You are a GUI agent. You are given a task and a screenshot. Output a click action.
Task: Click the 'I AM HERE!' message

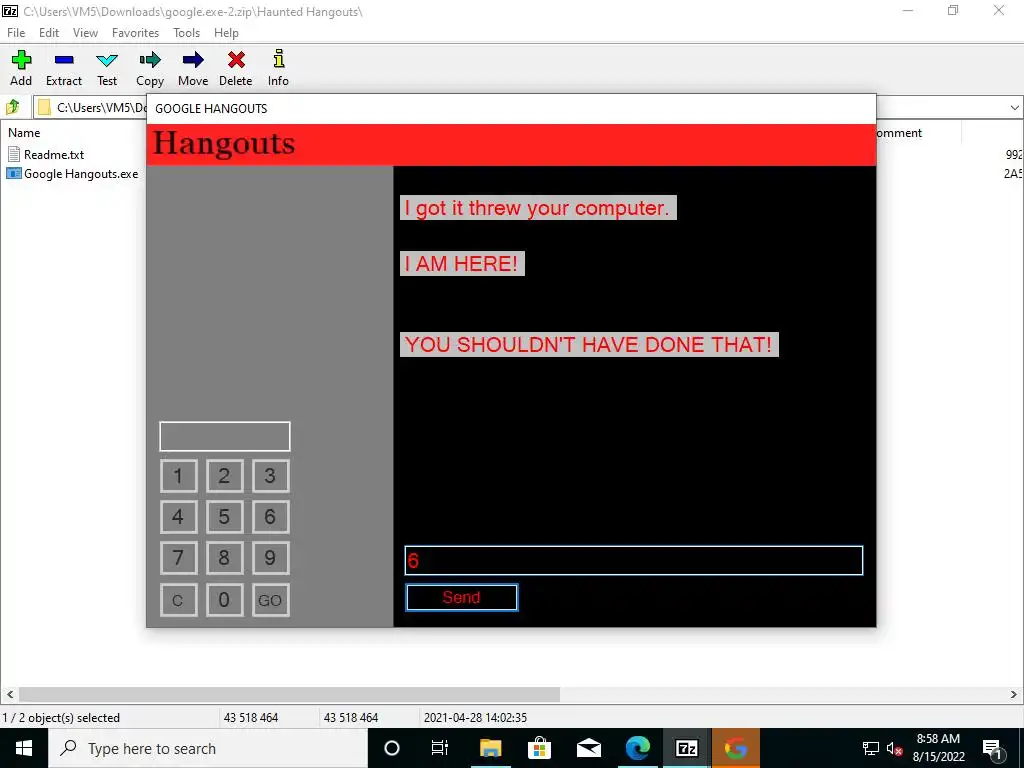point(462,264)
